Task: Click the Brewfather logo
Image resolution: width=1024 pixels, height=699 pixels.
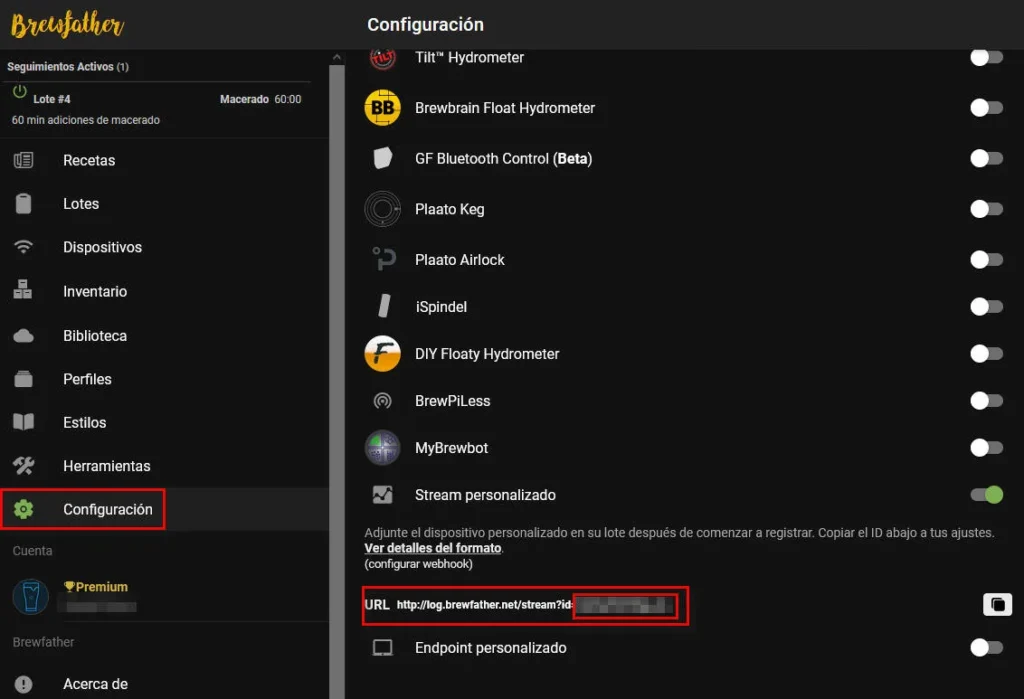Action: (x=67, y=25)
